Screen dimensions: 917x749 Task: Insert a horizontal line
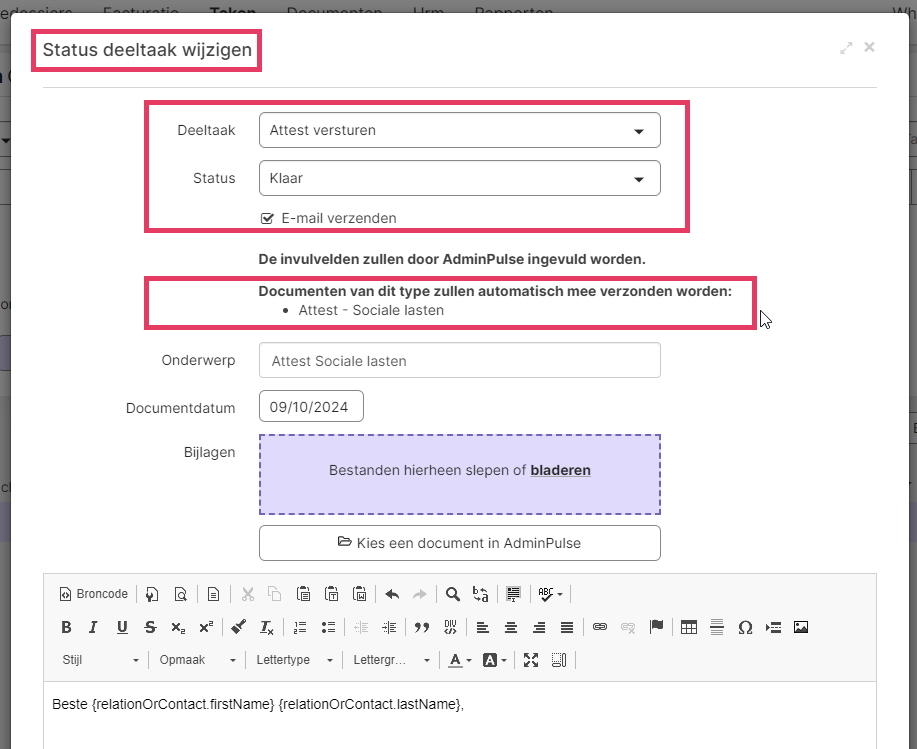click(717, 627)
